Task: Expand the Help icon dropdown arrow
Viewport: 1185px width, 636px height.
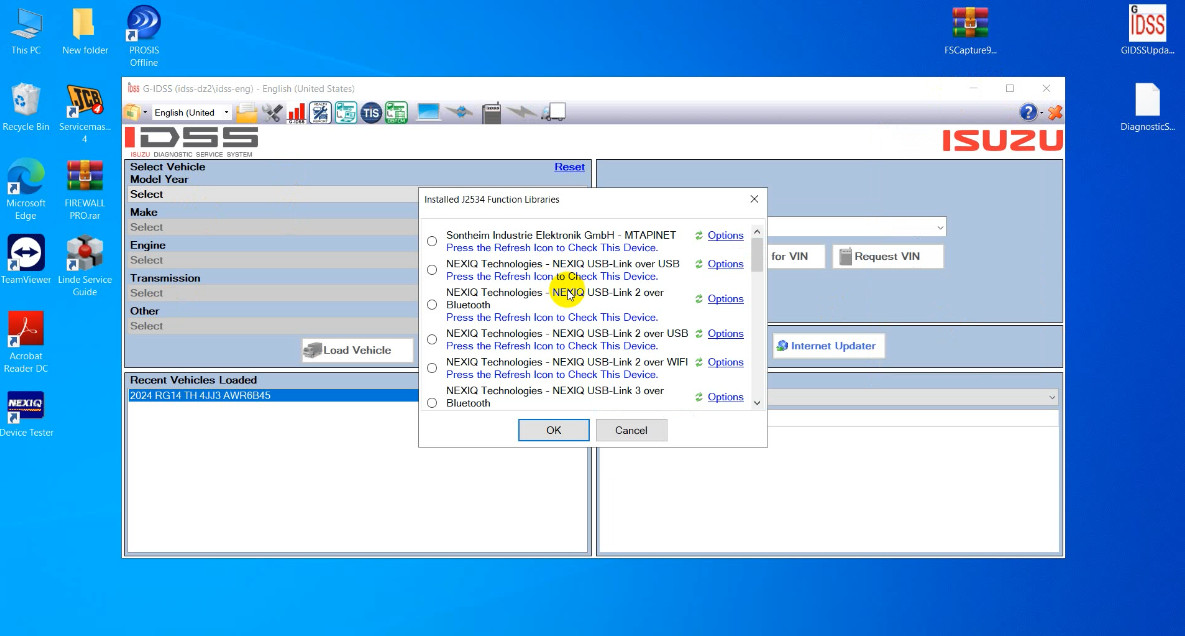Action: 1041,113
